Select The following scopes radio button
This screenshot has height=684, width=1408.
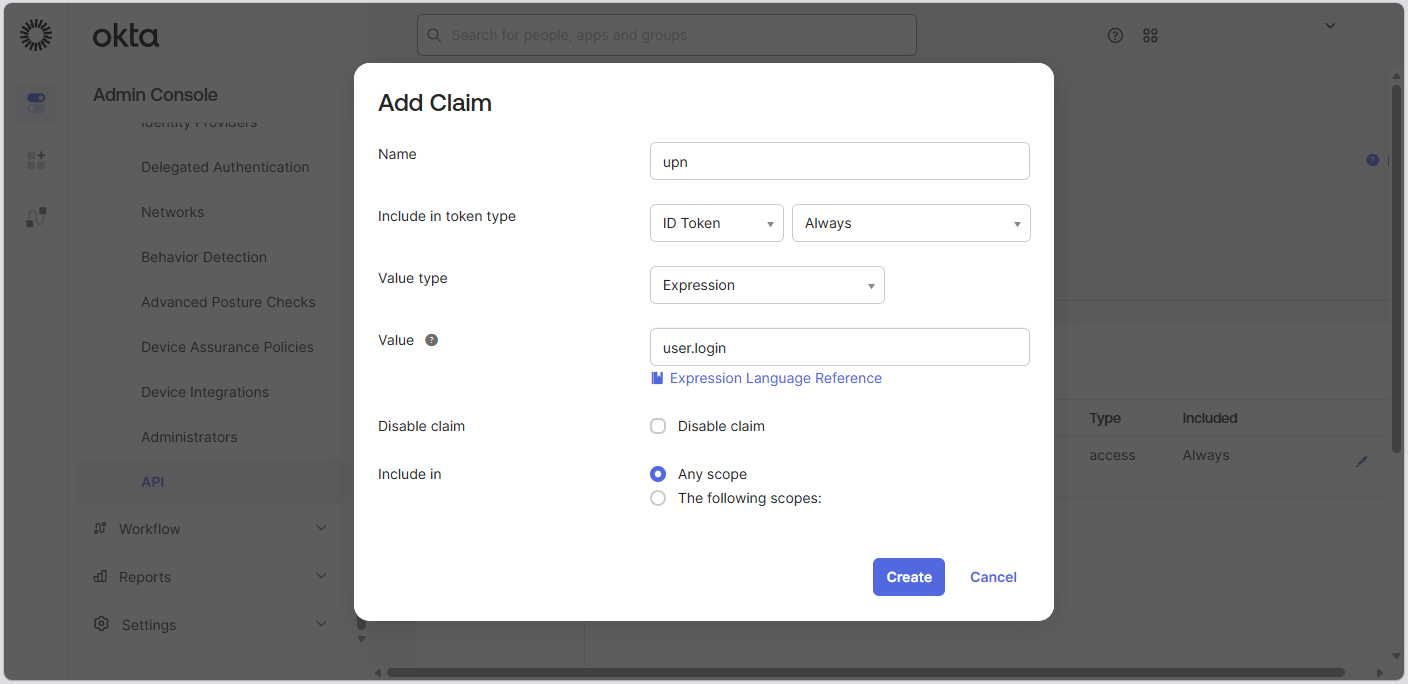pyautogui.click(x=658, y=498)
